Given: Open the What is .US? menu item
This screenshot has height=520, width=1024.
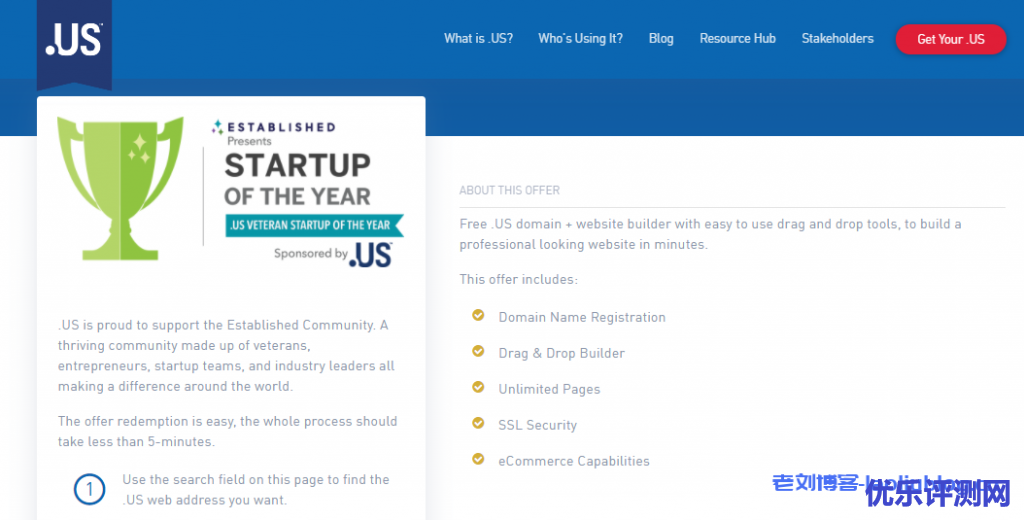Looking at the screenshot, I should [x=478, y=39].
